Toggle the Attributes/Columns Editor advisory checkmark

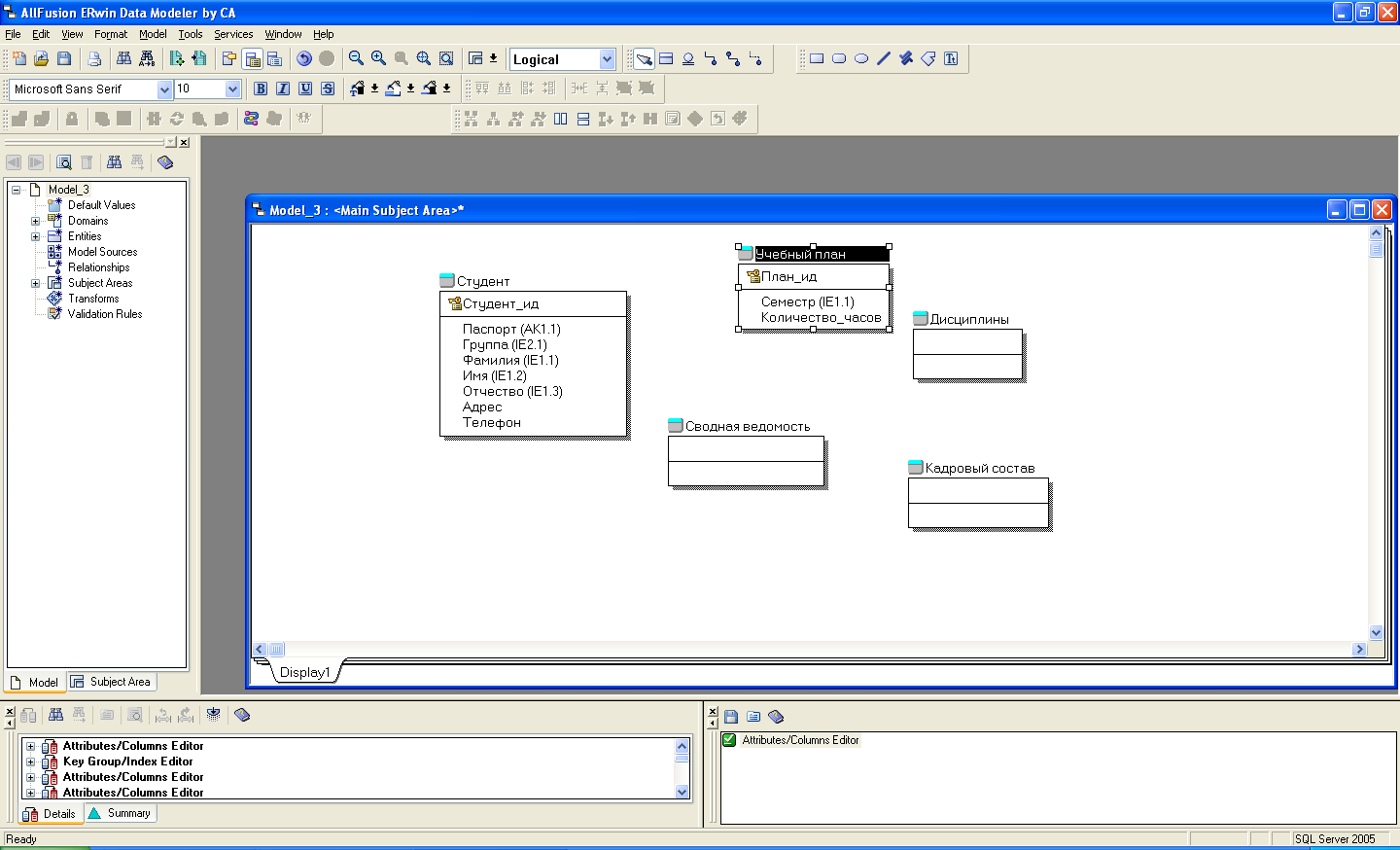click(729, 740)
